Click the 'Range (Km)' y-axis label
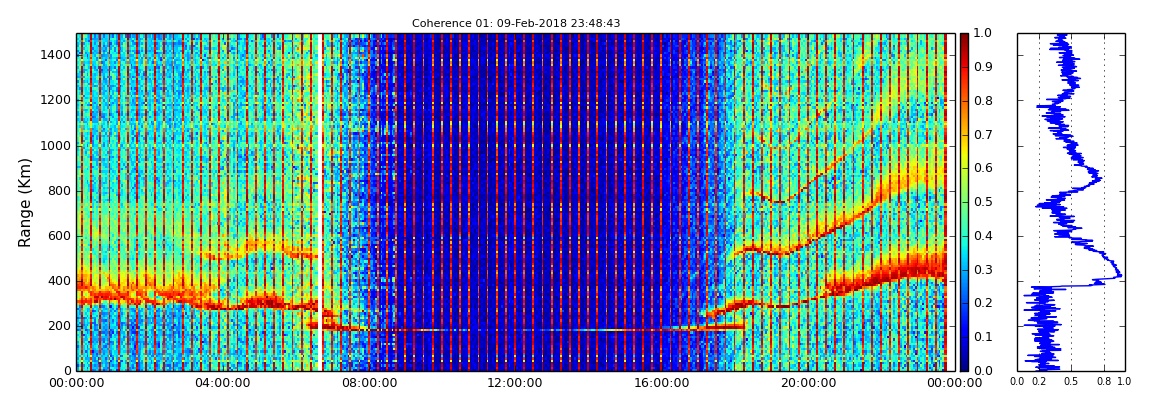 click(x=24, y=202)
